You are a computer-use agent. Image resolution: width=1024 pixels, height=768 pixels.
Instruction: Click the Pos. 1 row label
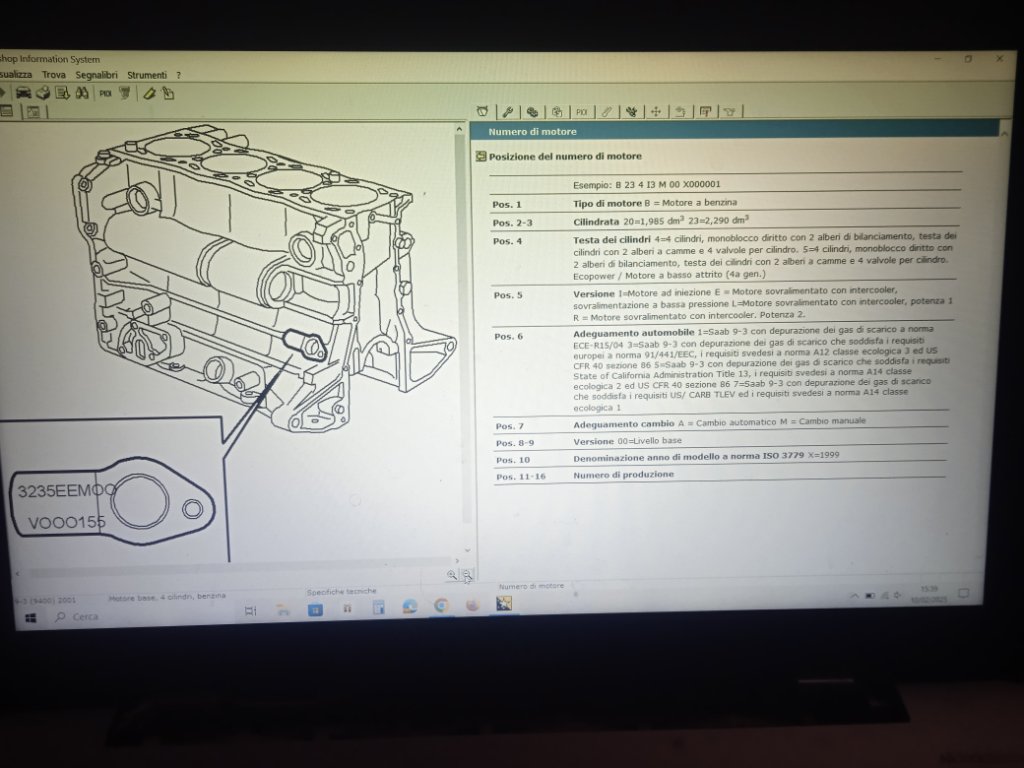point(507,204)
